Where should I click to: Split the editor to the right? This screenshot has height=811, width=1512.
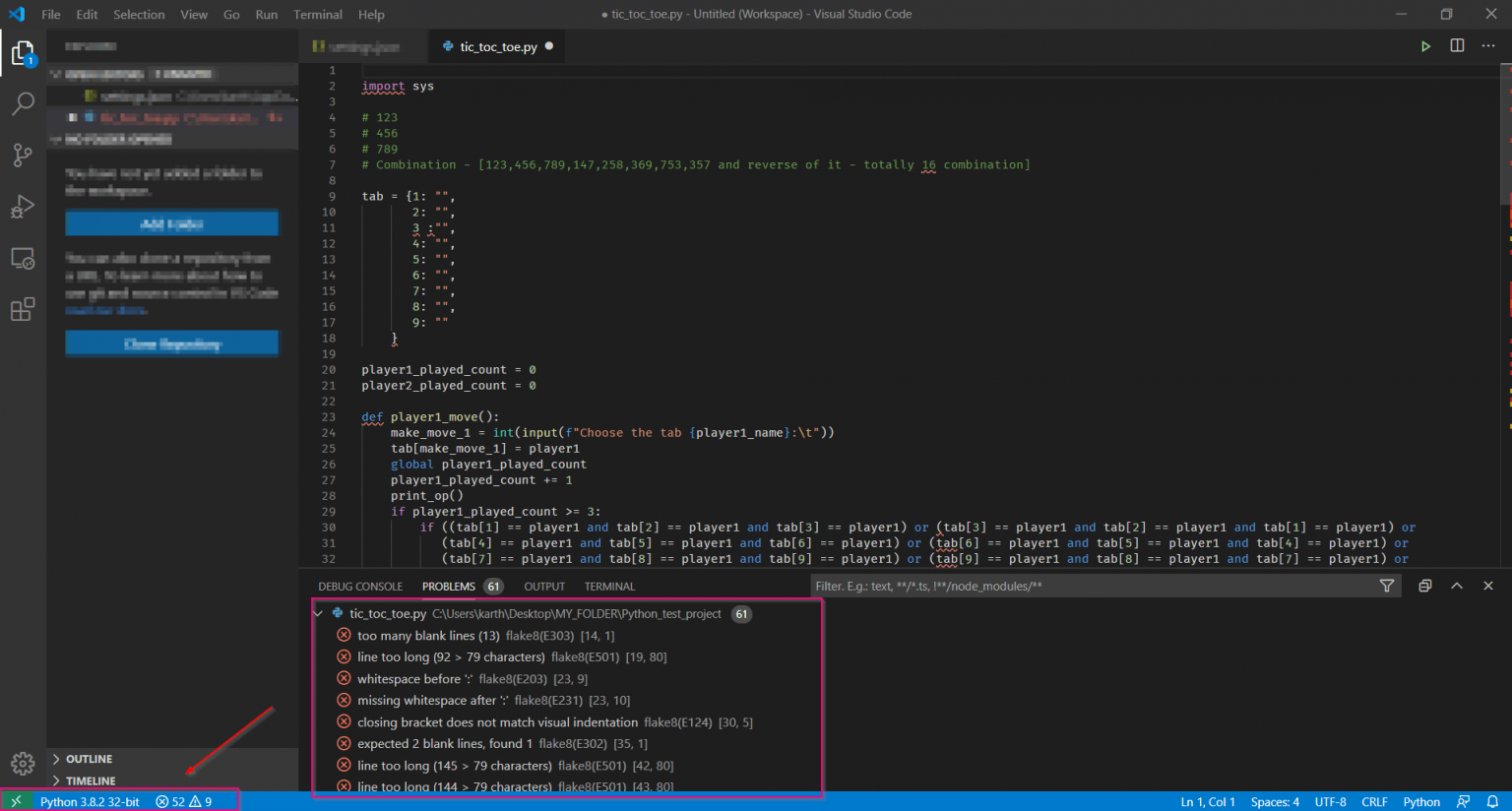pos(1457,46)
